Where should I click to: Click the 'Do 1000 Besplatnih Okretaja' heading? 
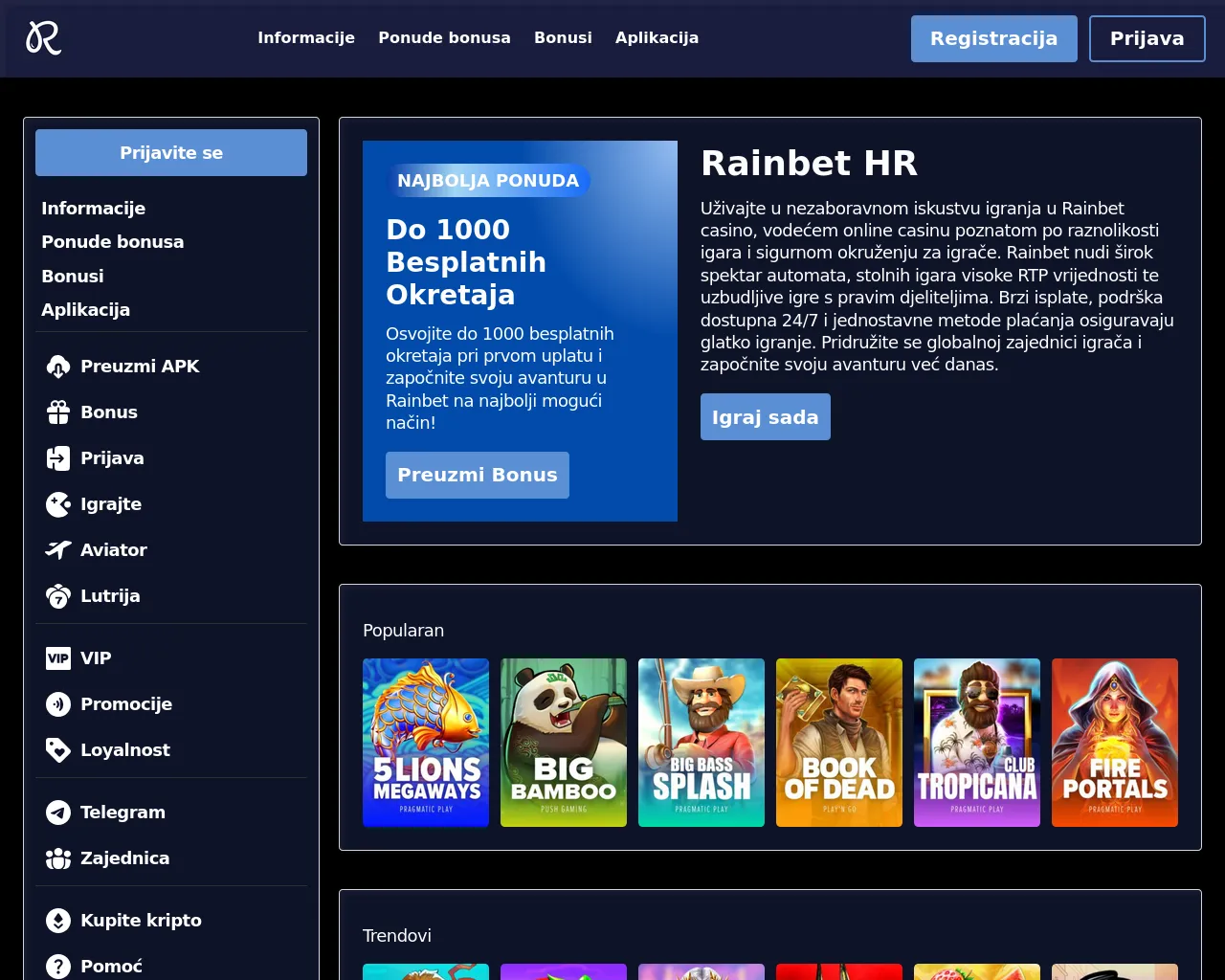point(466,262)
